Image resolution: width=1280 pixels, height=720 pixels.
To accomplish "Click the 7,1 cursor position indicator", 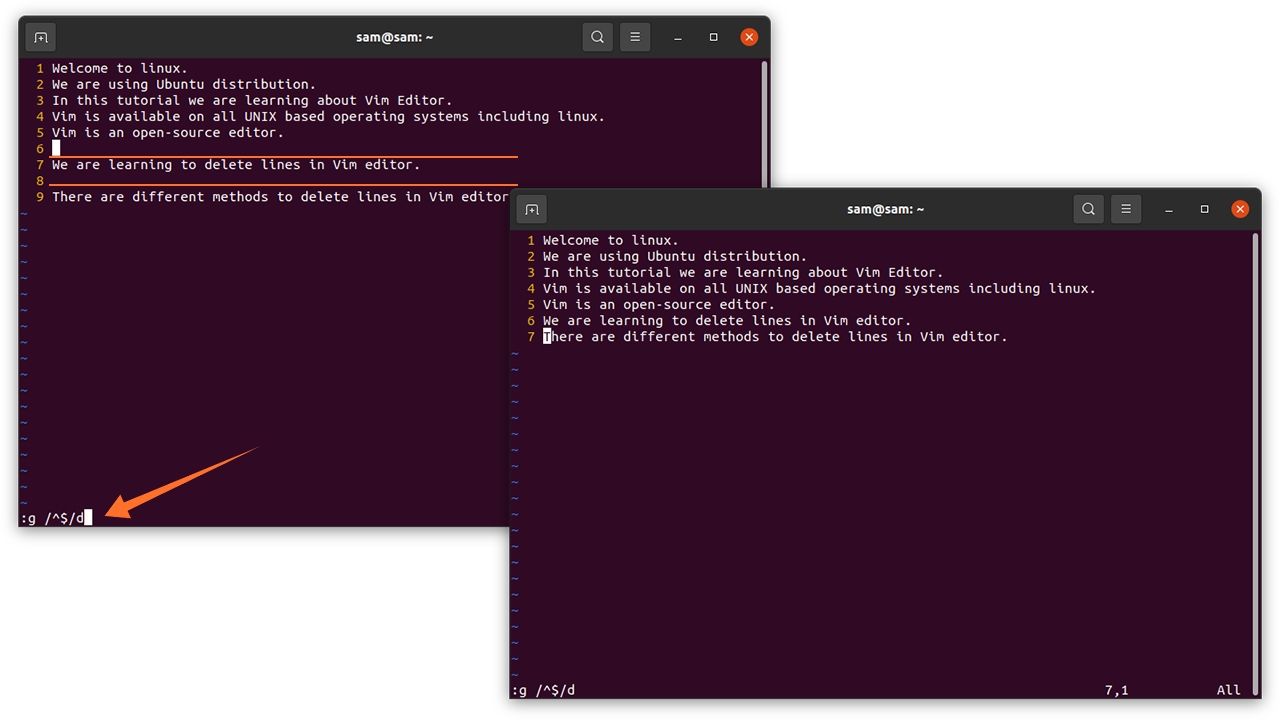I will click(x=1116, y=690).
